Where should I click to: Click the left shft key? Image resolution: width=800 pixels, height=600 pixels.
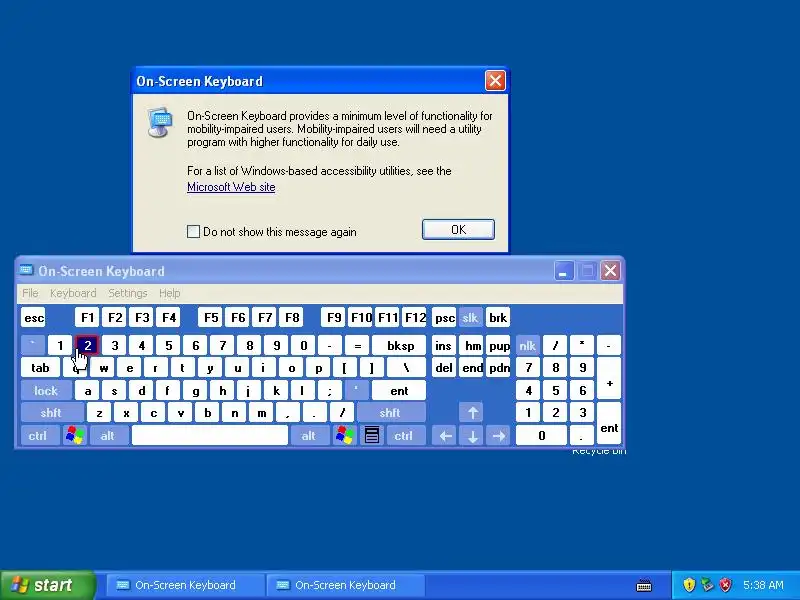(52, 412)
